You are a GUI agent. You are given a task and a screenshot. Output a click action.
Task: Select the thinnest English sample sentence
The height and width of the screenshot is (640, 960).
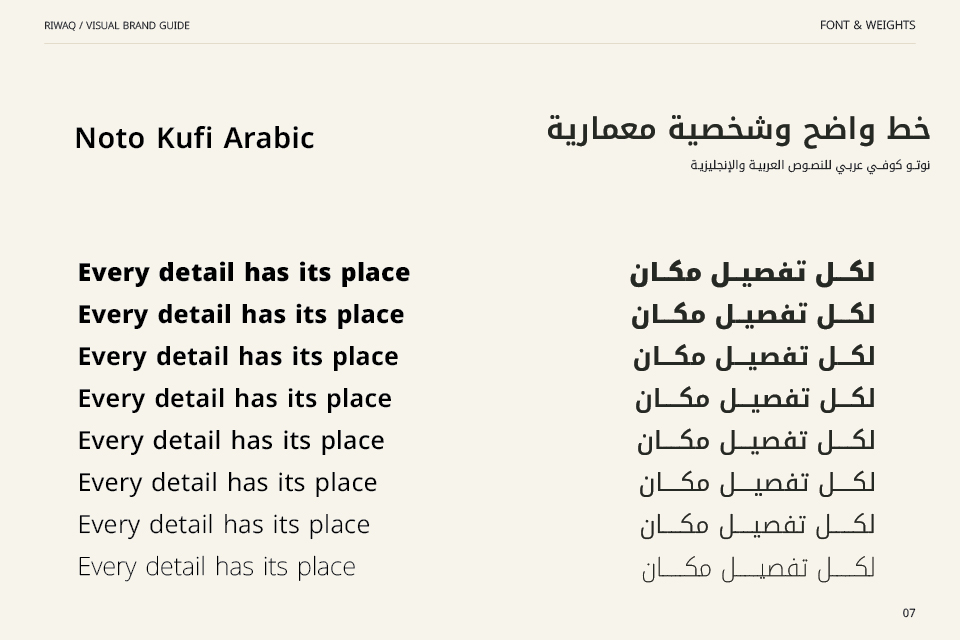(216, 567)
